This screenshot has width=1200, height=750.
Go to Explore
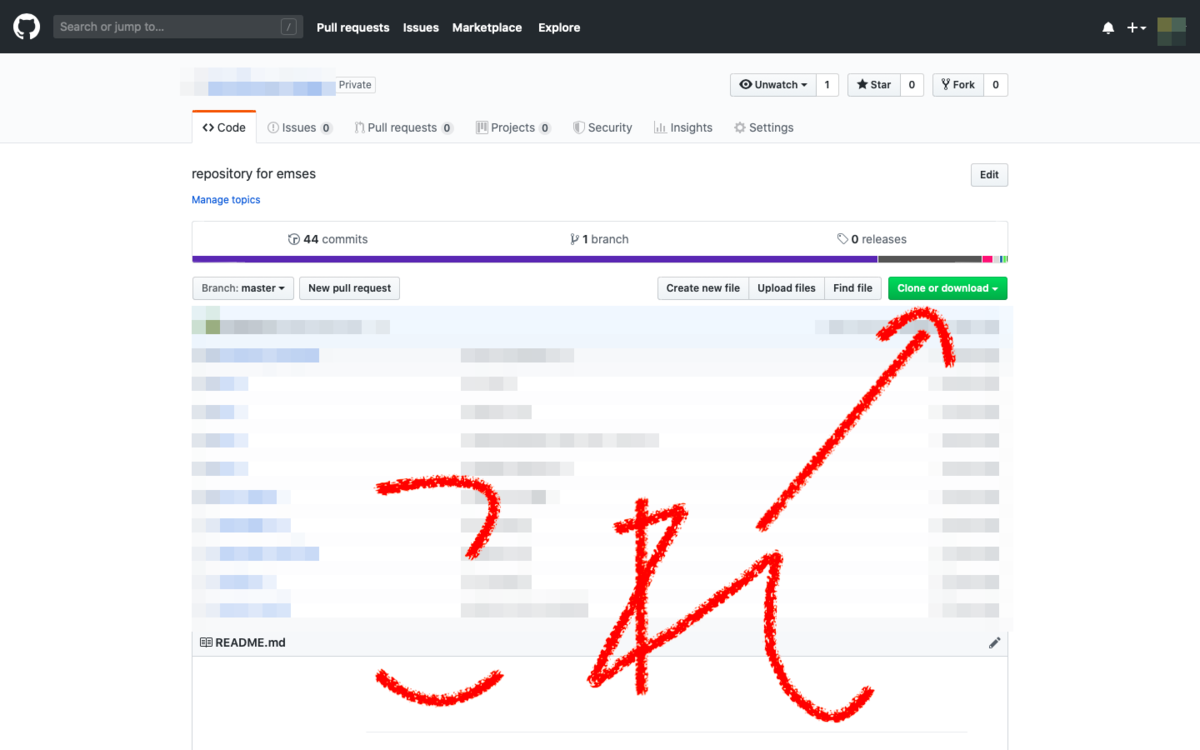[559, 28]
